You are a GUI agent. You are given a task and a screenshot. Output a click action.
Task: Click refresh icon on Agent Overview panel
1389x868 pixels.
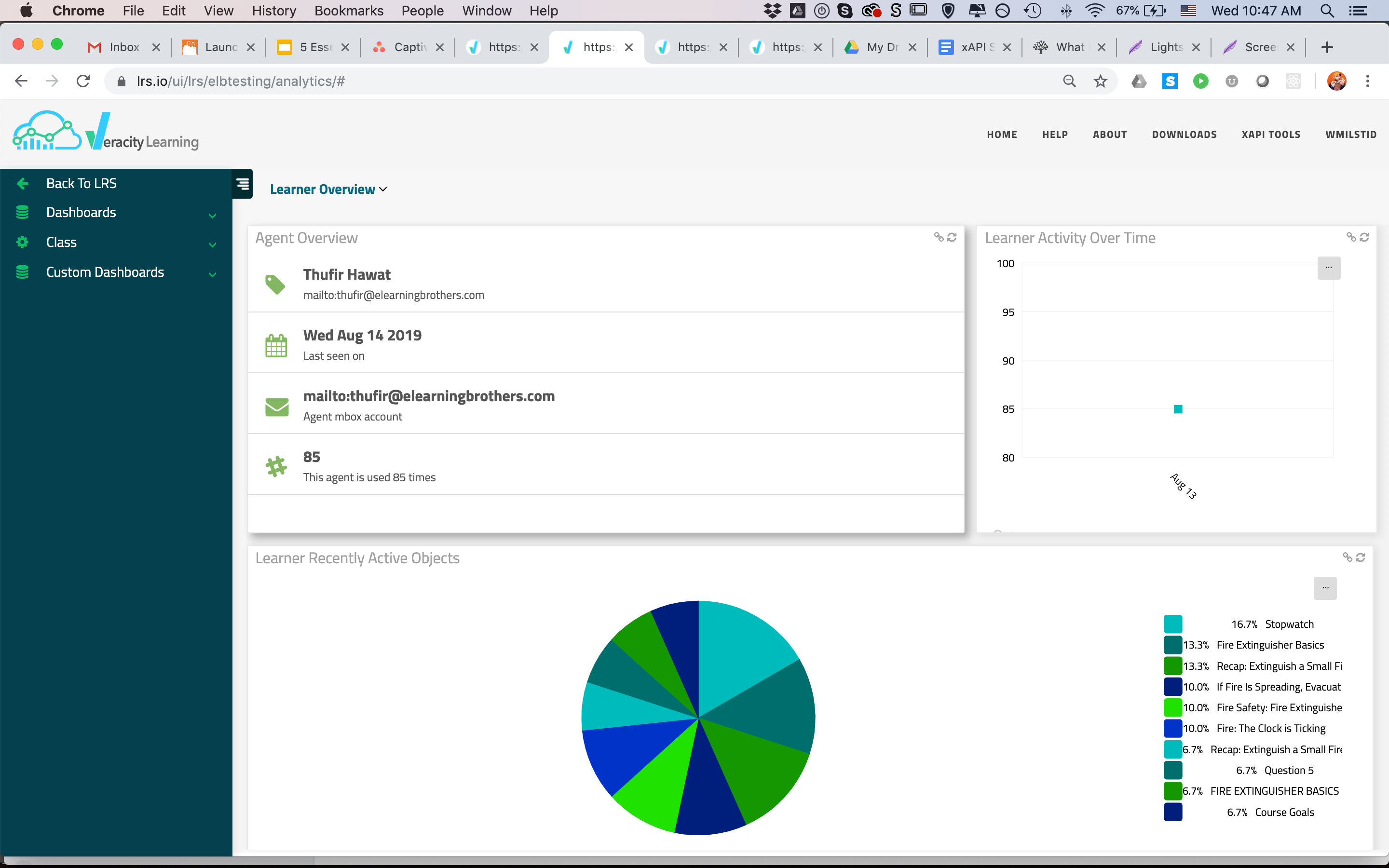click(952, 237)
